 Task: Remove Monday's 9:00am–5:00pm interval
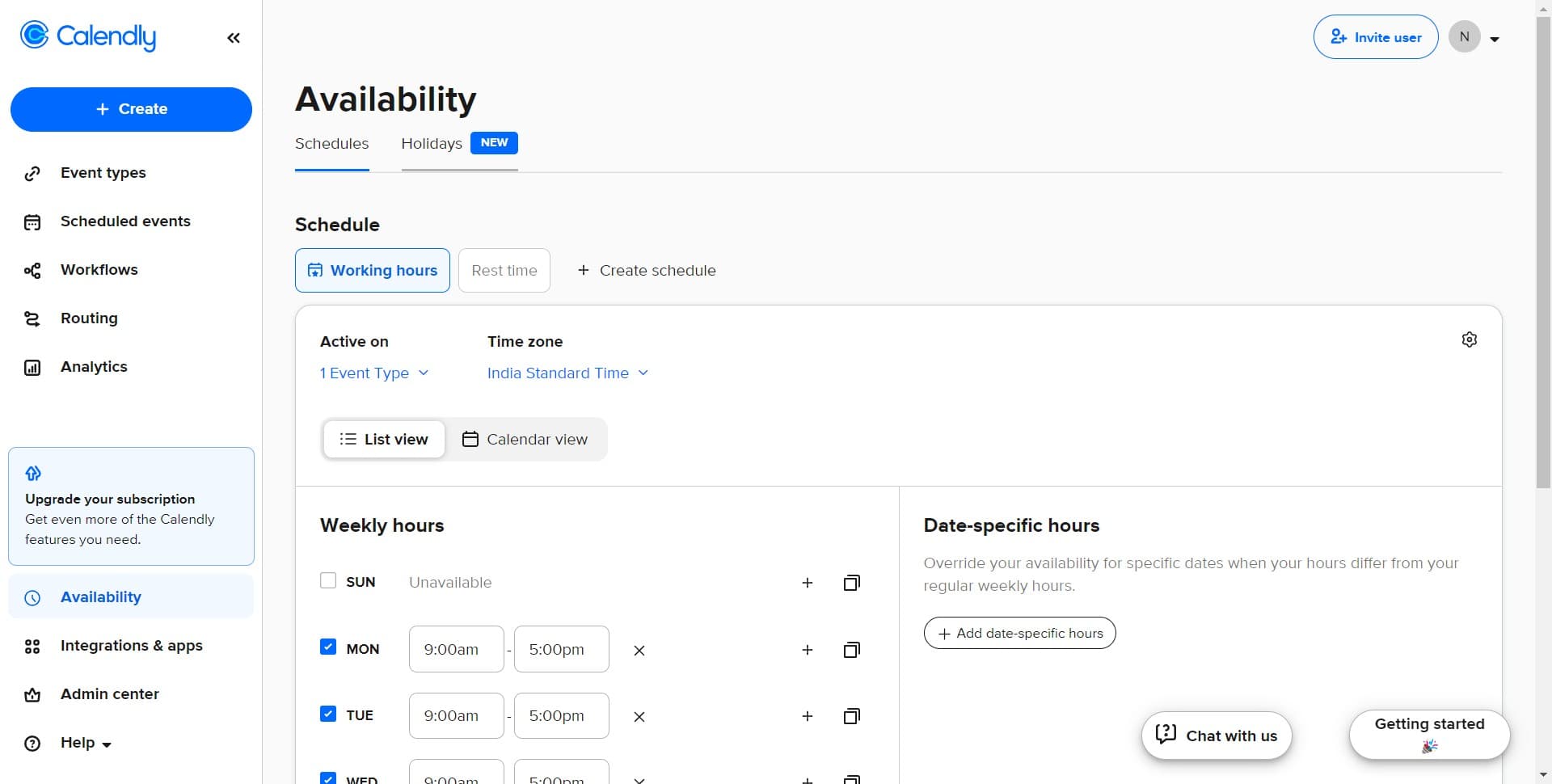639,650
